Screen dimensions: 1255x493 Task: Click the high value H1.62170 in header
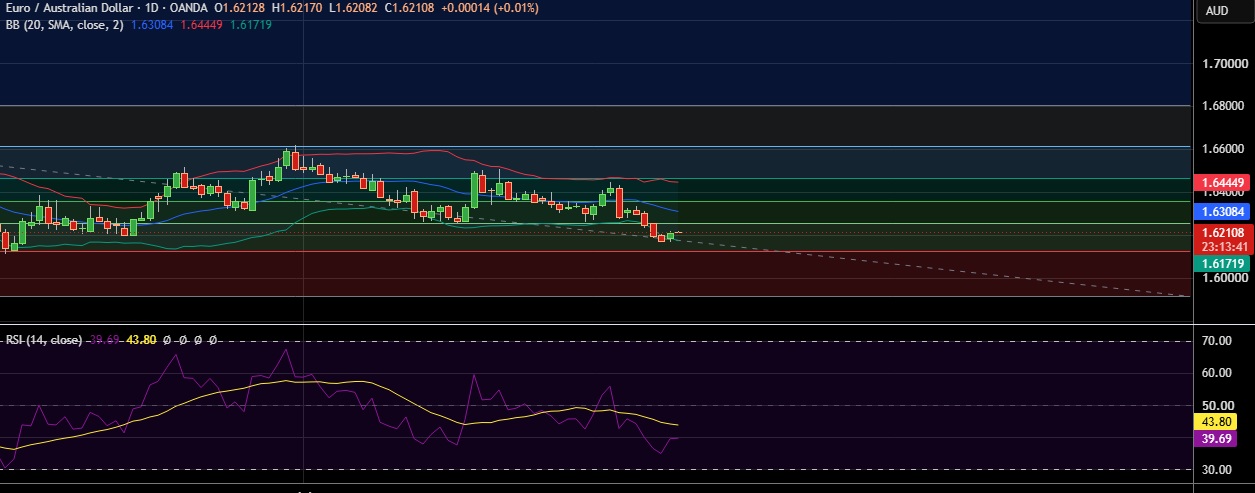pos(297,8)
